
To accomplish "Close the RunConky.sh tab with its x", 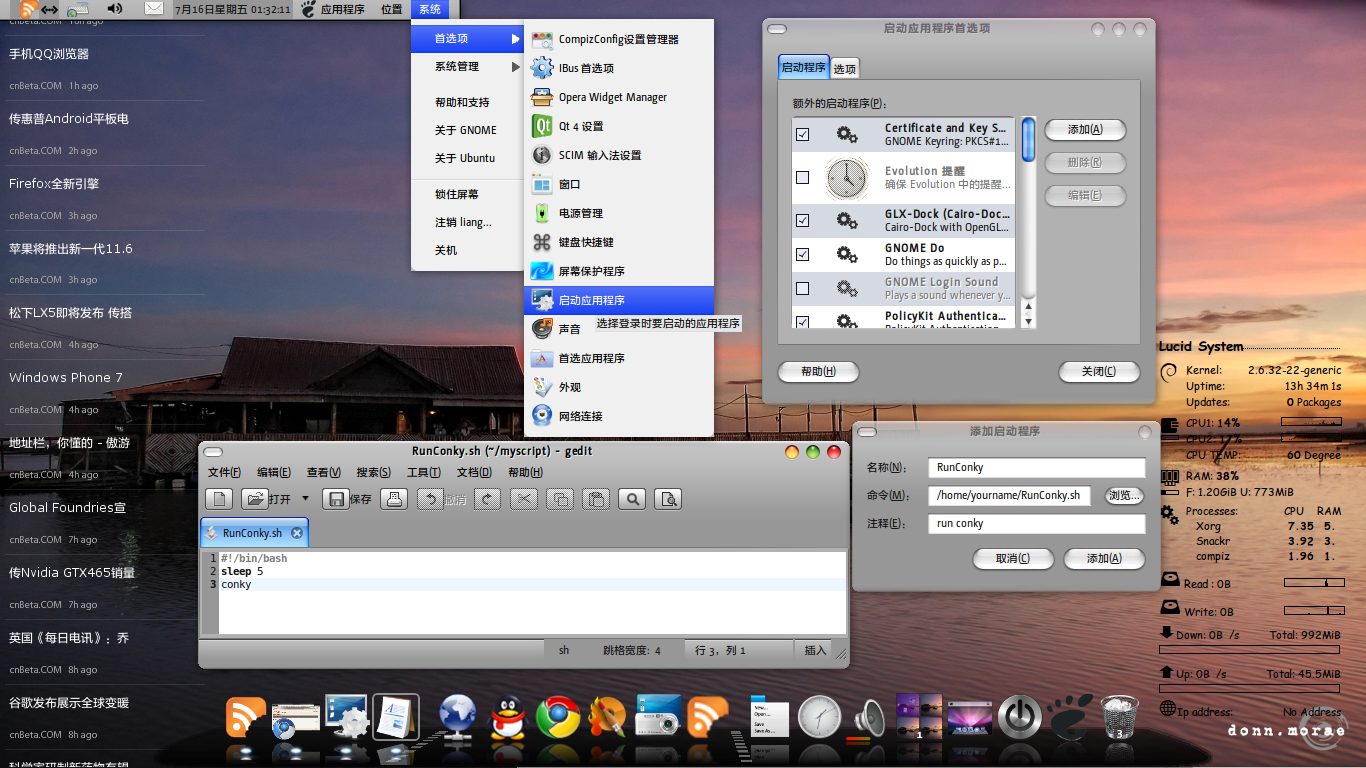I will tap(297, 533).
